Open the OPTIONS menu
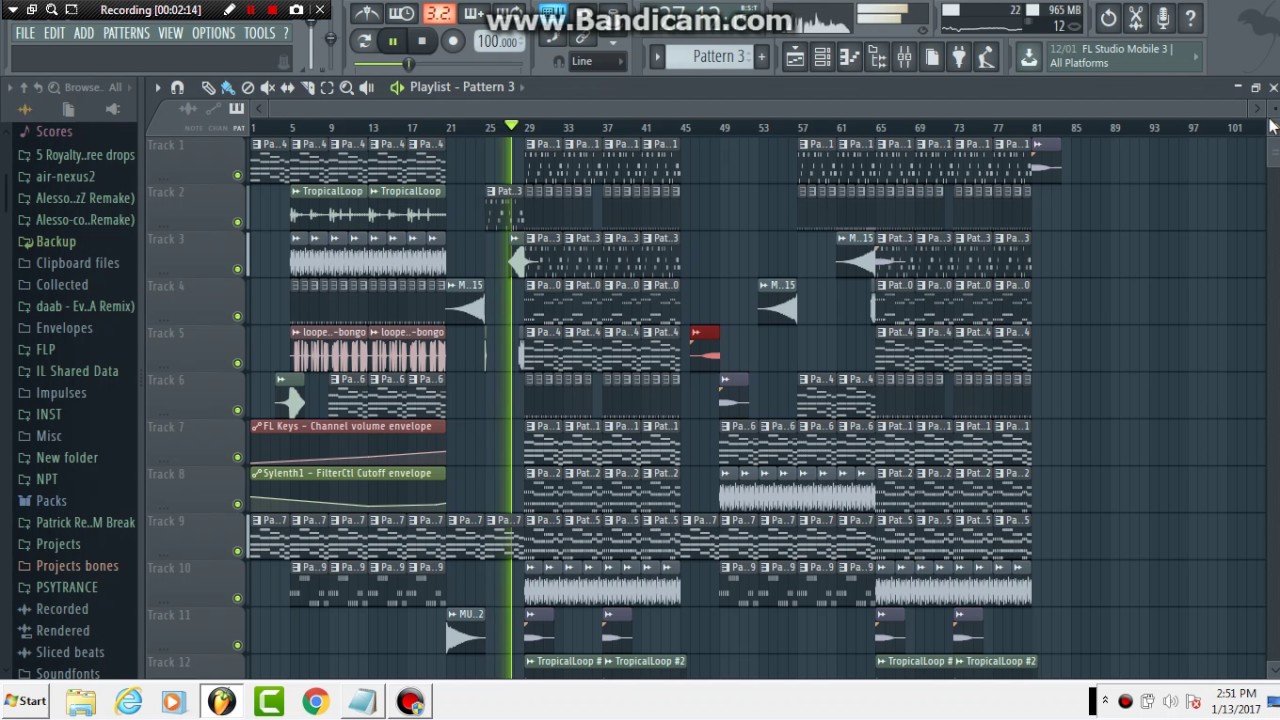The width and height of the screenshot is (1280, 720). [x=213, y=33]
